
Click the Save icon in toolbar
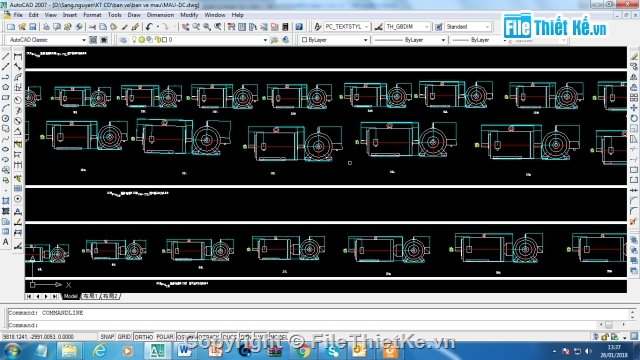(x=33, y=27)
